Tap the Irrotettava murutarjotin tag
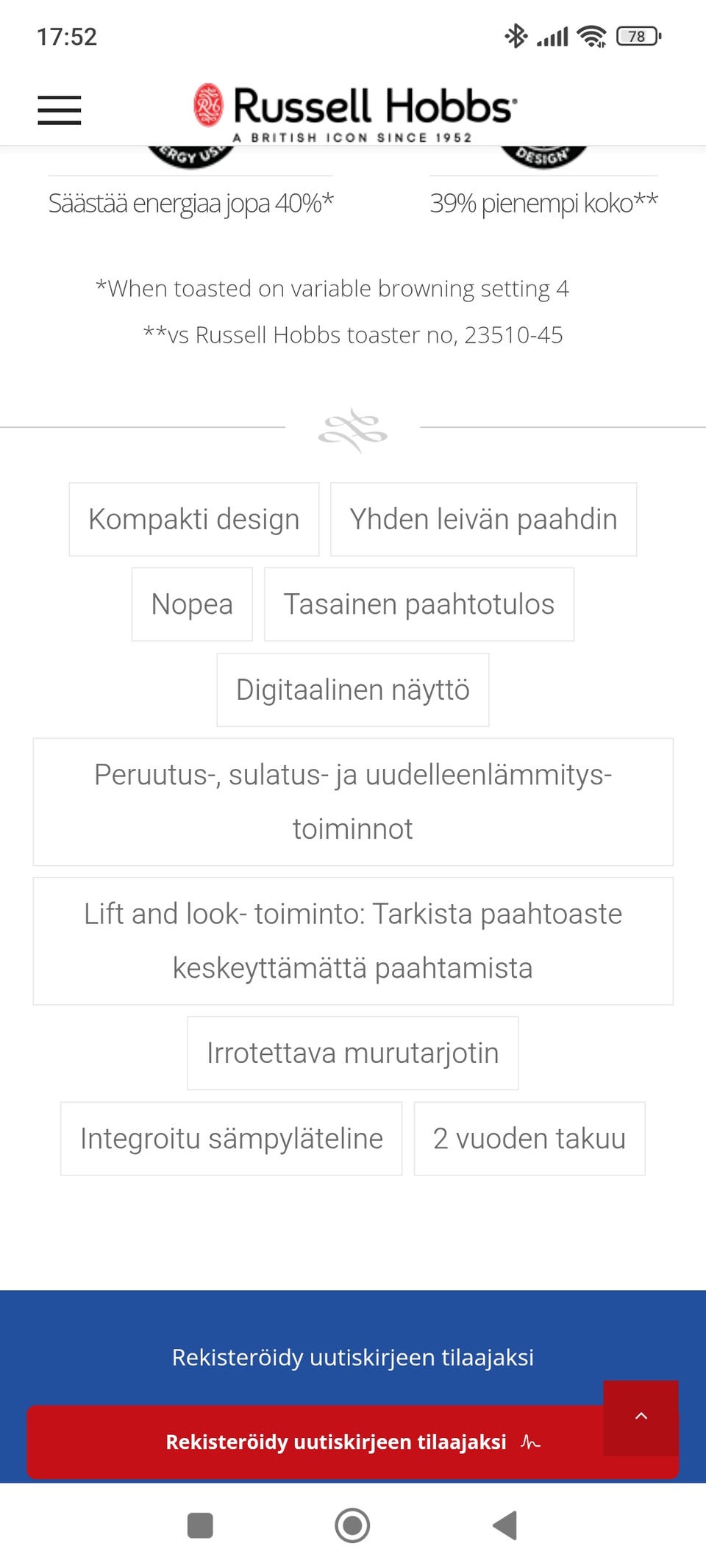 tap(353, 1053)
